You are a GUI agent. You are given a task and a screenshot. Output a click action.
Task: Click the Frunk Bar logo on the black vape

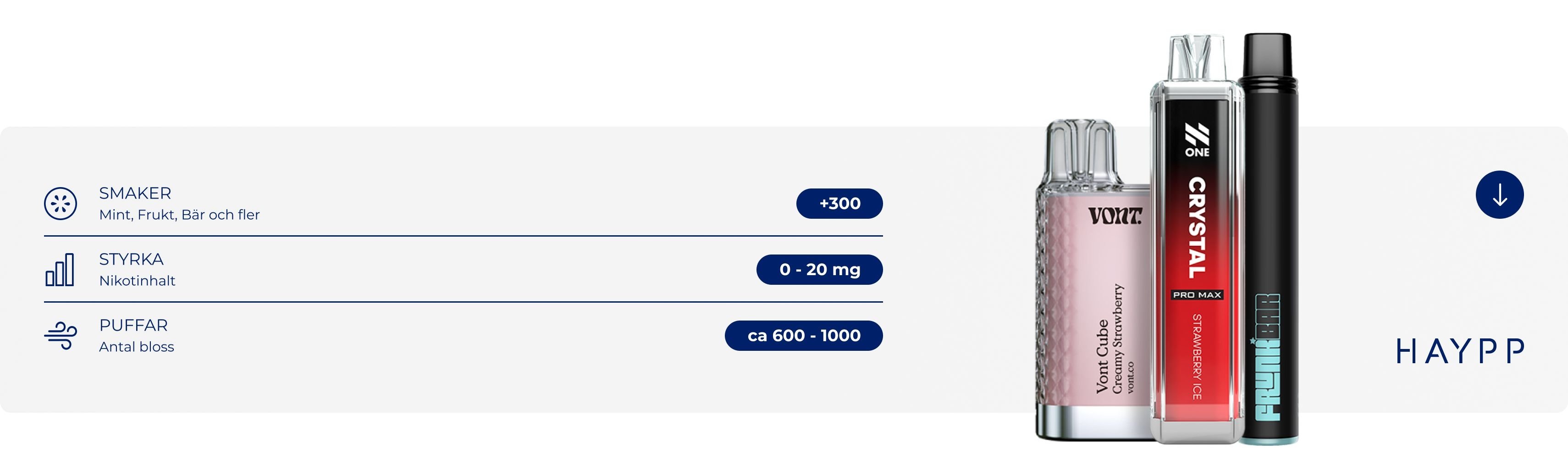pos(1268,357)
